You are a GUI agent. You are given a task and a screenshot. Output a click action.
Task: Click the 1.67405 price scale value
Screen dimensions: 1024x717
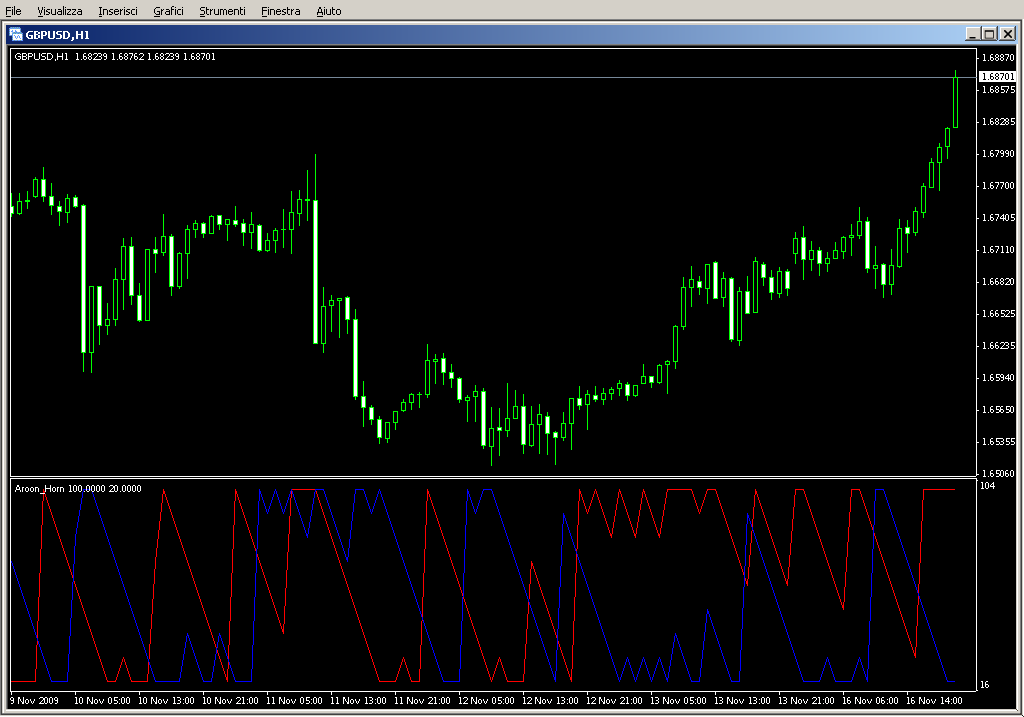click(999, 217)
